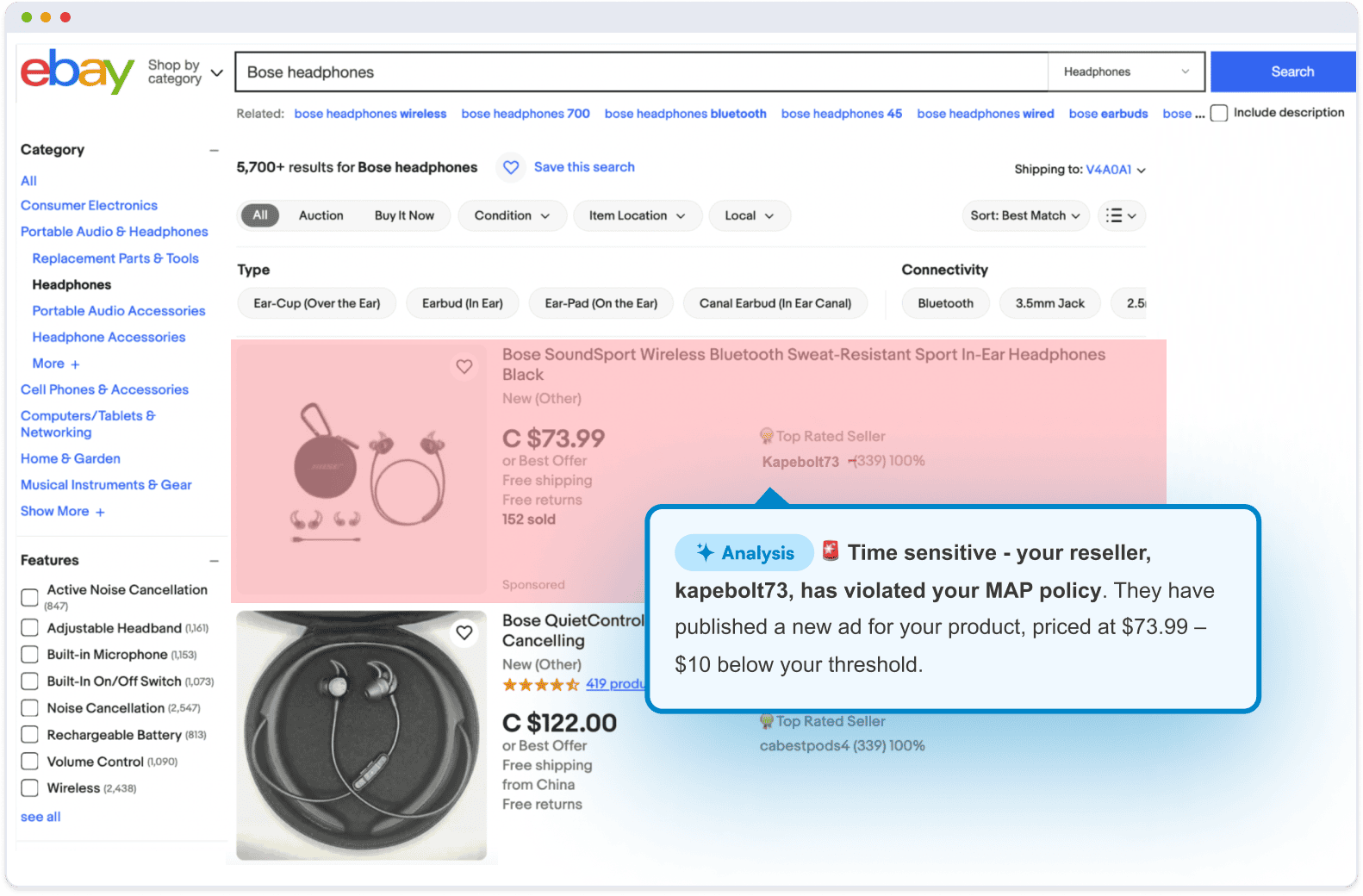Click the heart icon next to Save this search

coord(511,167)
